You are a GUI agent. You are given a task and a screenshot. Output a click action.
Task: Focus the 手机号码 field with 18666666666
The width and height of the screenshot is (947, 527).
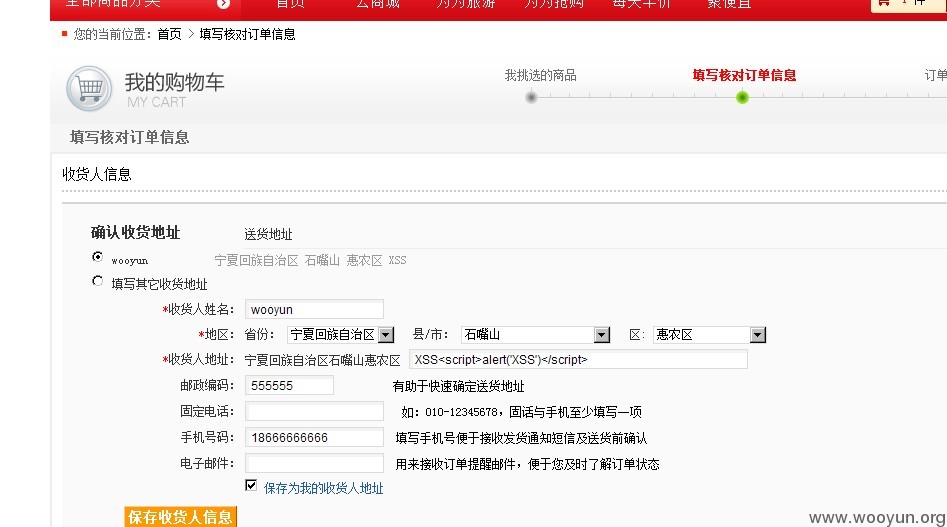coord(314,437)
